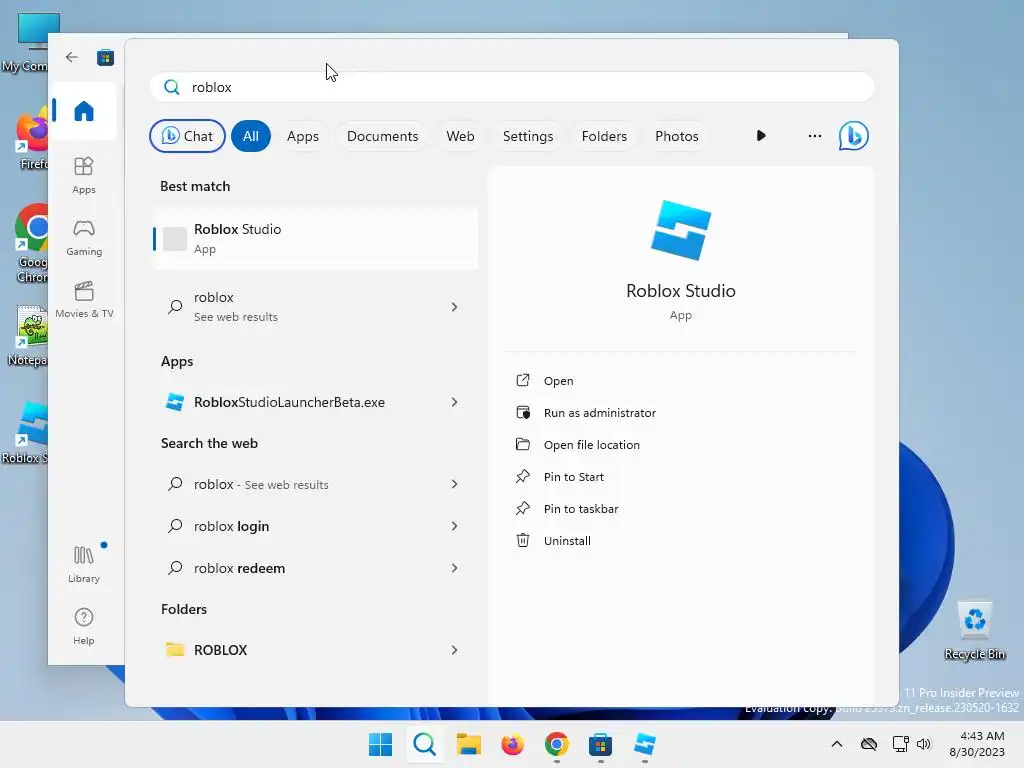
Task: Select RobloxStudioLauncherBeta.exe app result
Action: pyautogui.click(x=316, y=402)
